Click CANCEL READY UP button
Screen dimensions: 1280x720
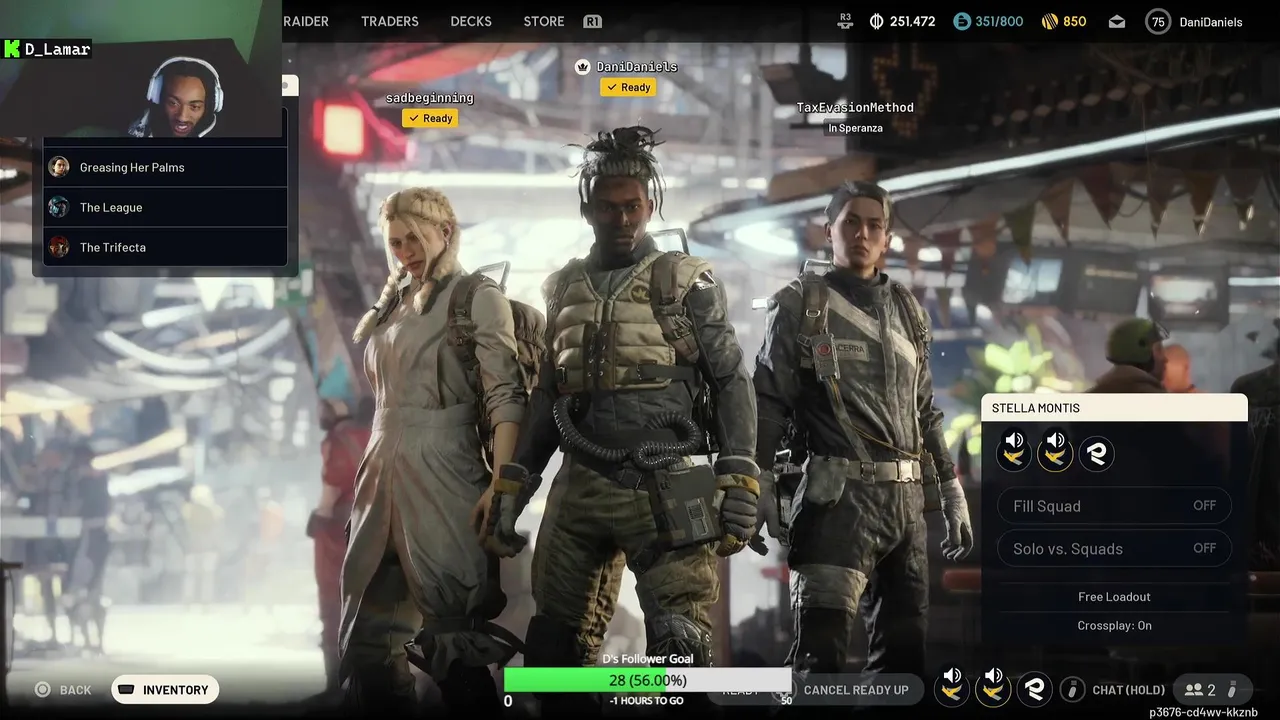click(x=856, y=690)
